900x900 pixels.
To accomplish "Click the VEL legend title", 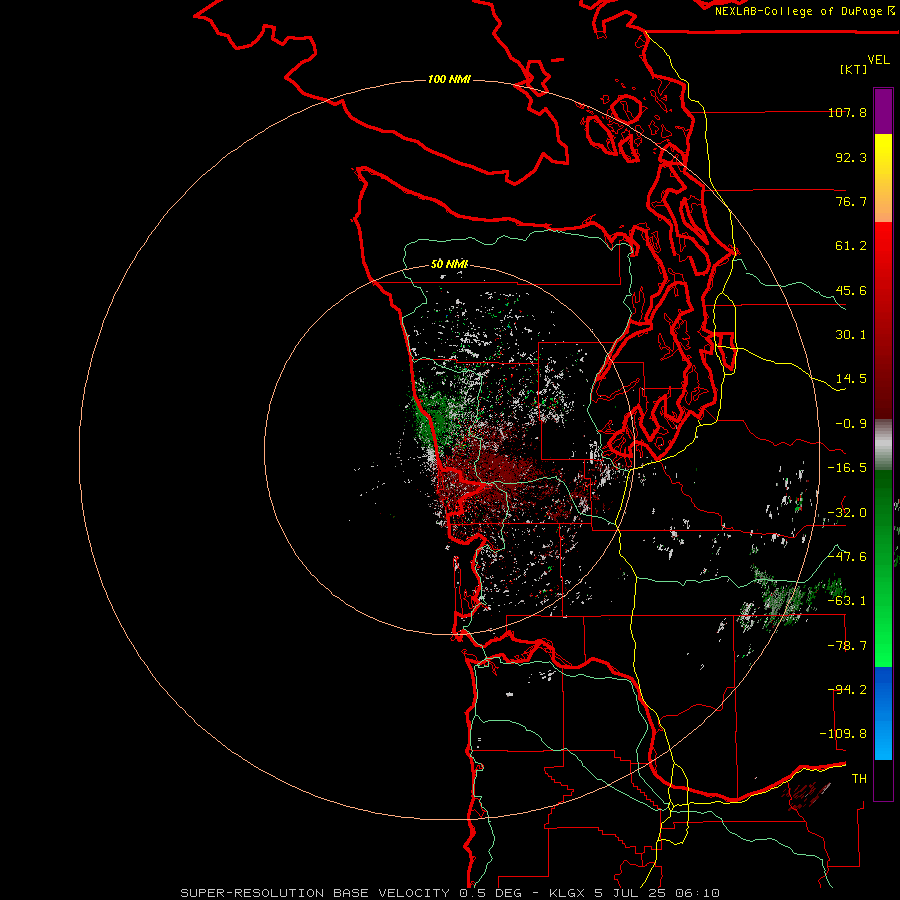I will tap(878, 60).
